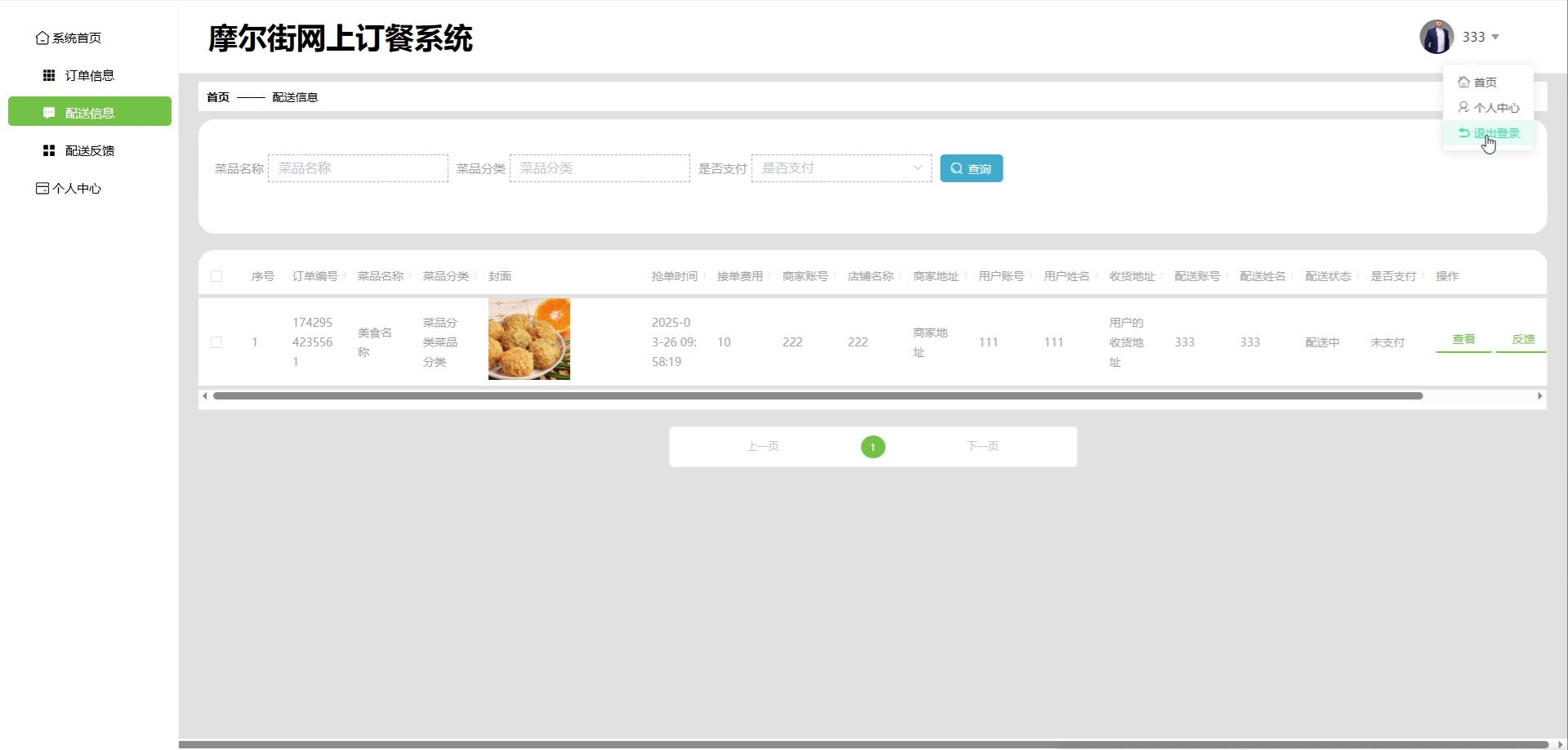Sort by the 菜品分类 column header
The width and height of the screenshot is (1568, 750).
click(x=446, y=276)
